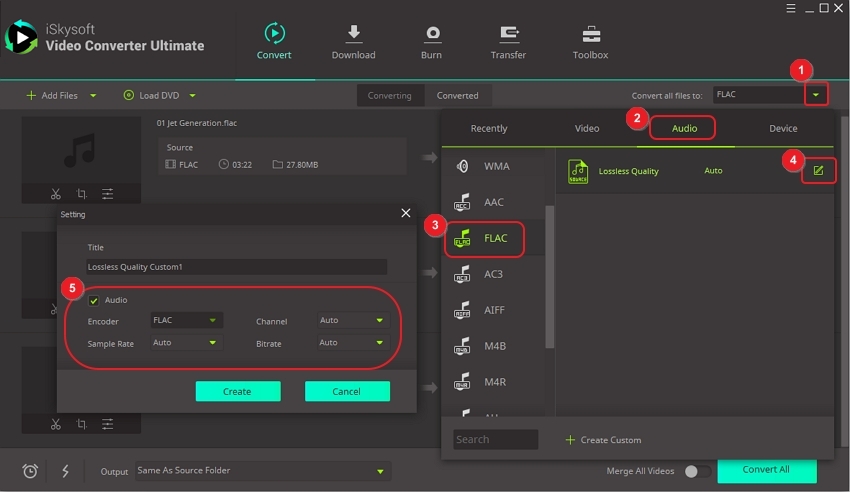The width and height of the screenshot is (850, 492).
Task: Switch to the Converted tab
Action: tap(457, 96)
